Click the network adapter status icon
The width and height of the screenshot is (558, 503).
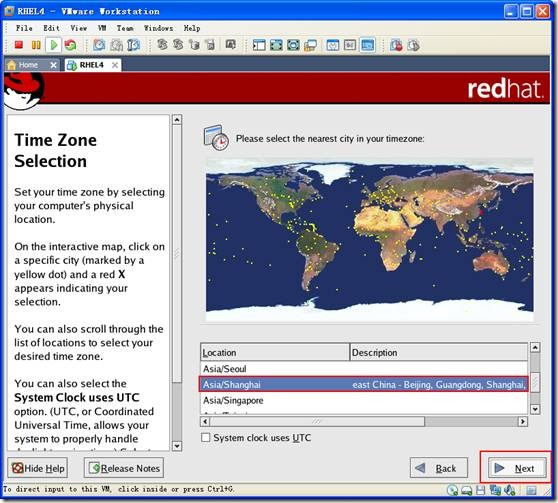pyautogui.click(x=495, y=491)
